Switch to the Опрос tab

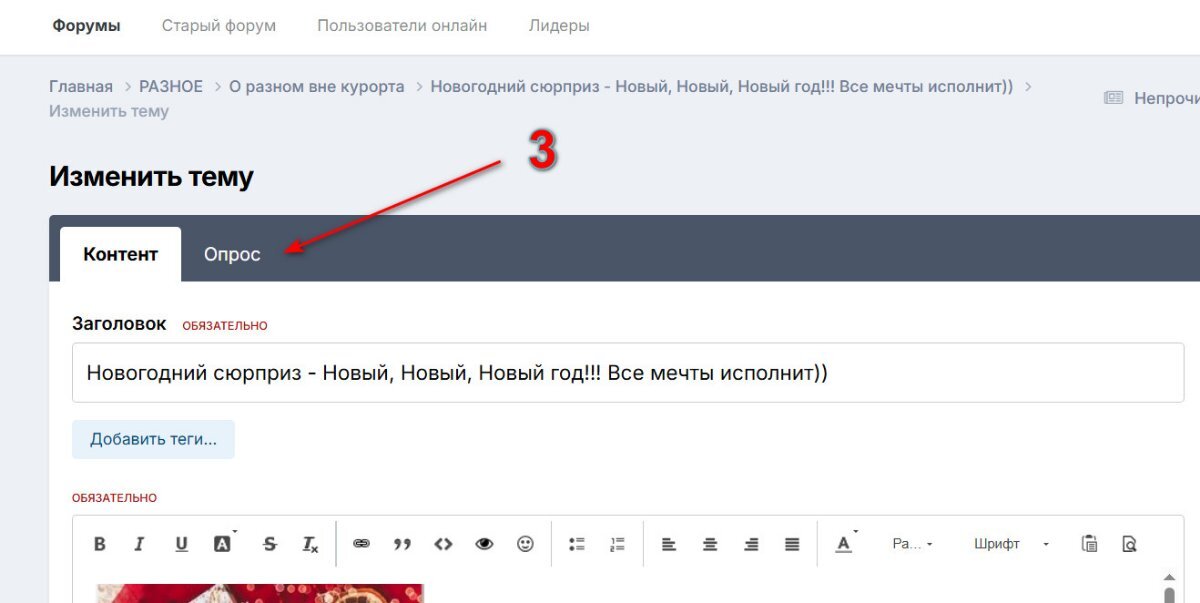(x=232, y=255)
